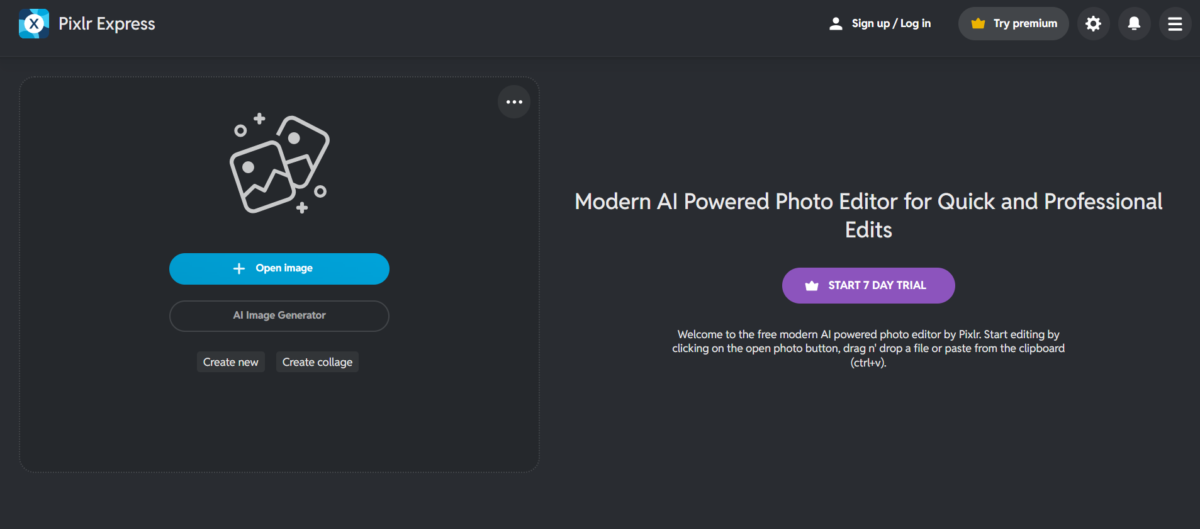
Task: Open the settings gear menu
Action: [x=1093, y=23]
